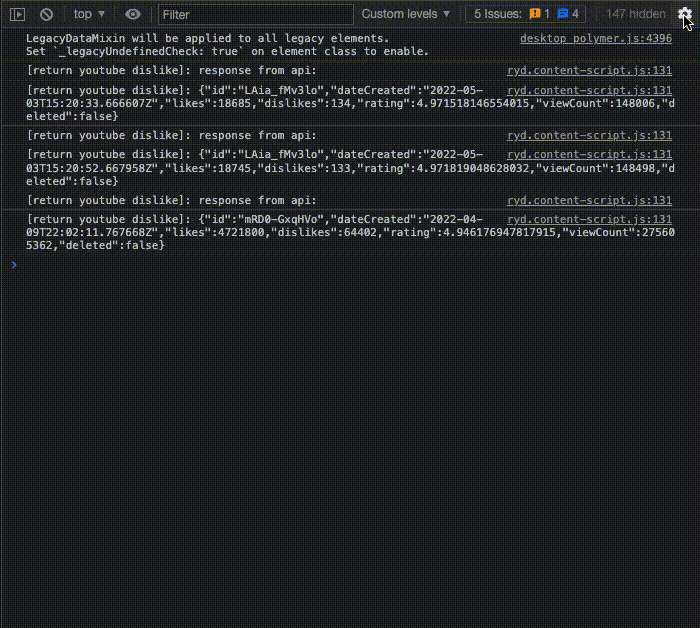The height and width of the screenshot is (628, 700).
Task: Open source link beside first 'response from api' message
Action: [589, 71]
